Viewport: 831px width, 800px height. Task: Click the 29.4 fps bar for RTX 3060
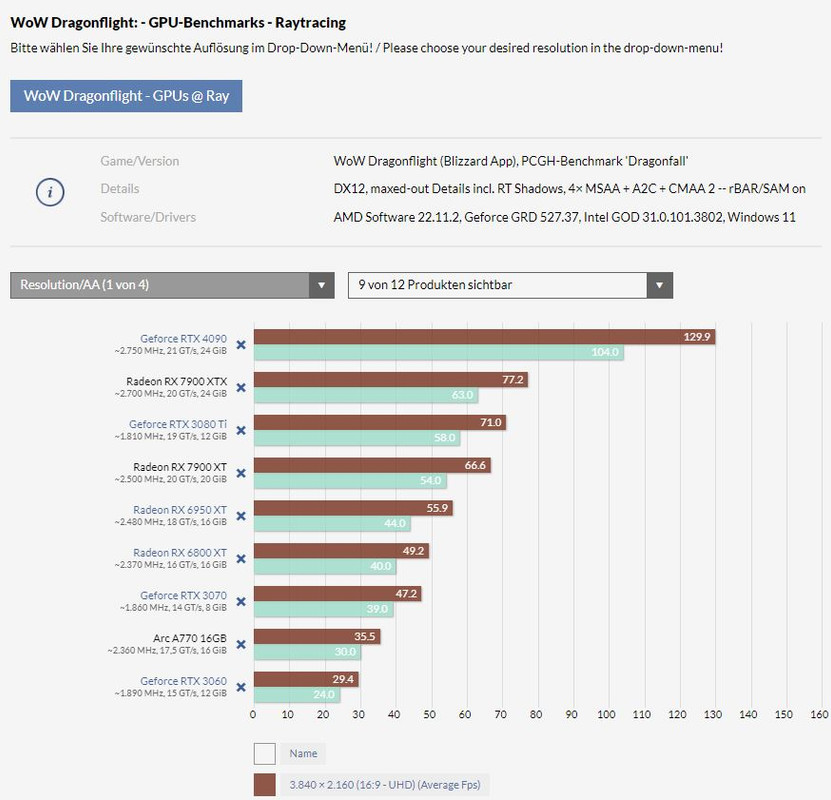tap(306, 679)
